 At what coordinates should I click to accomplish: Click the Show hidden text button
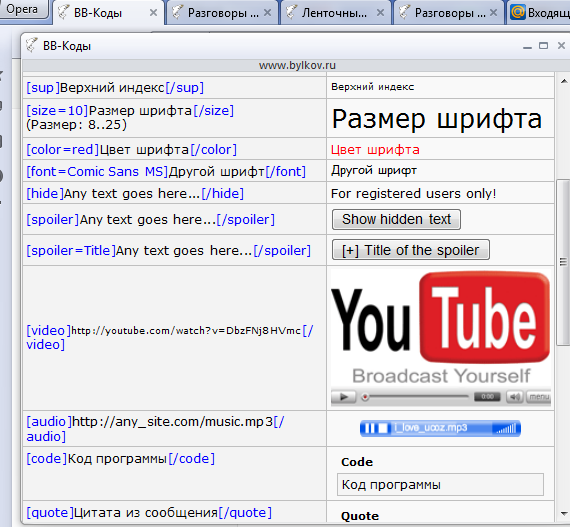click(396, 220)
